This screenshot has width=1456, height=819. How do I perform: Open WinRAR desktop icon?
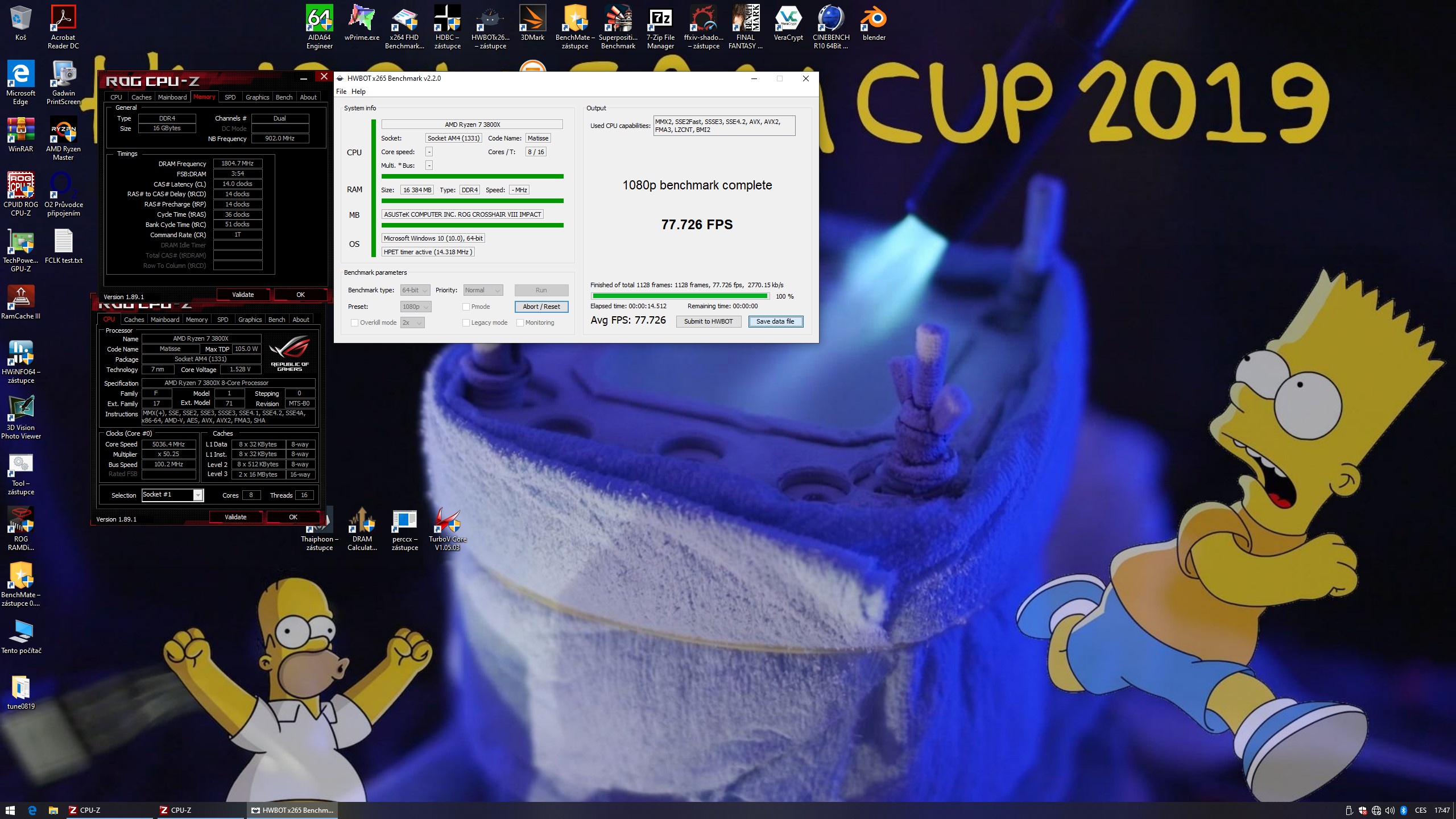(x=20, y=134)
